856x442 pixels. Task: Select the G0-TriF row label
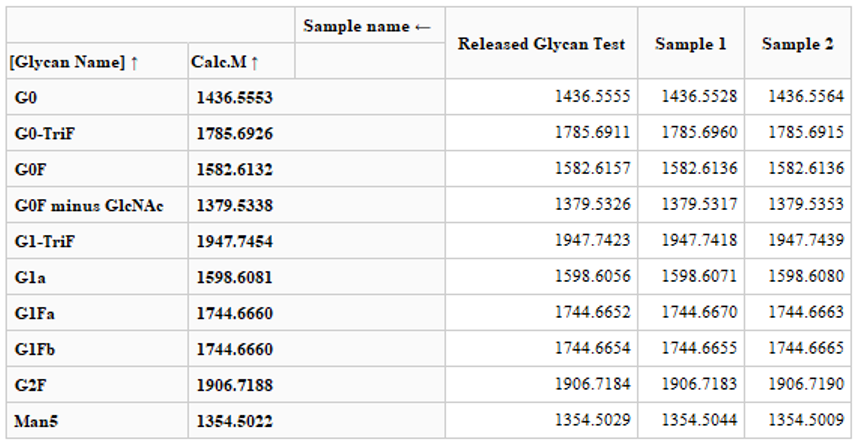click(45, 134)
